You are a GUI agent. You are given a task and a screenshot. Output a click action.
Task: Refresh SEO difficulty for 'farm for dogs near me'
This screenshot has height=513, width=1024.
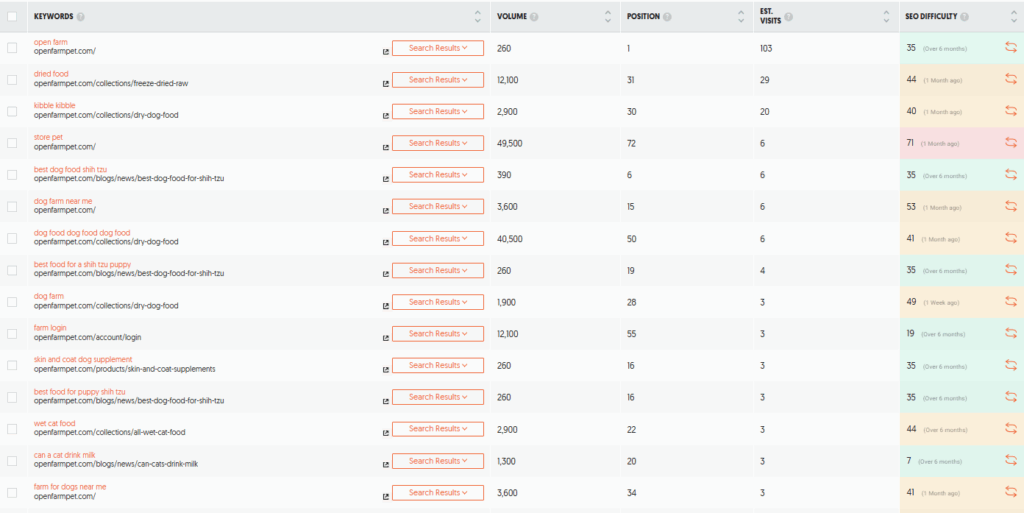pyautogui.click(x=1010, y=492)
